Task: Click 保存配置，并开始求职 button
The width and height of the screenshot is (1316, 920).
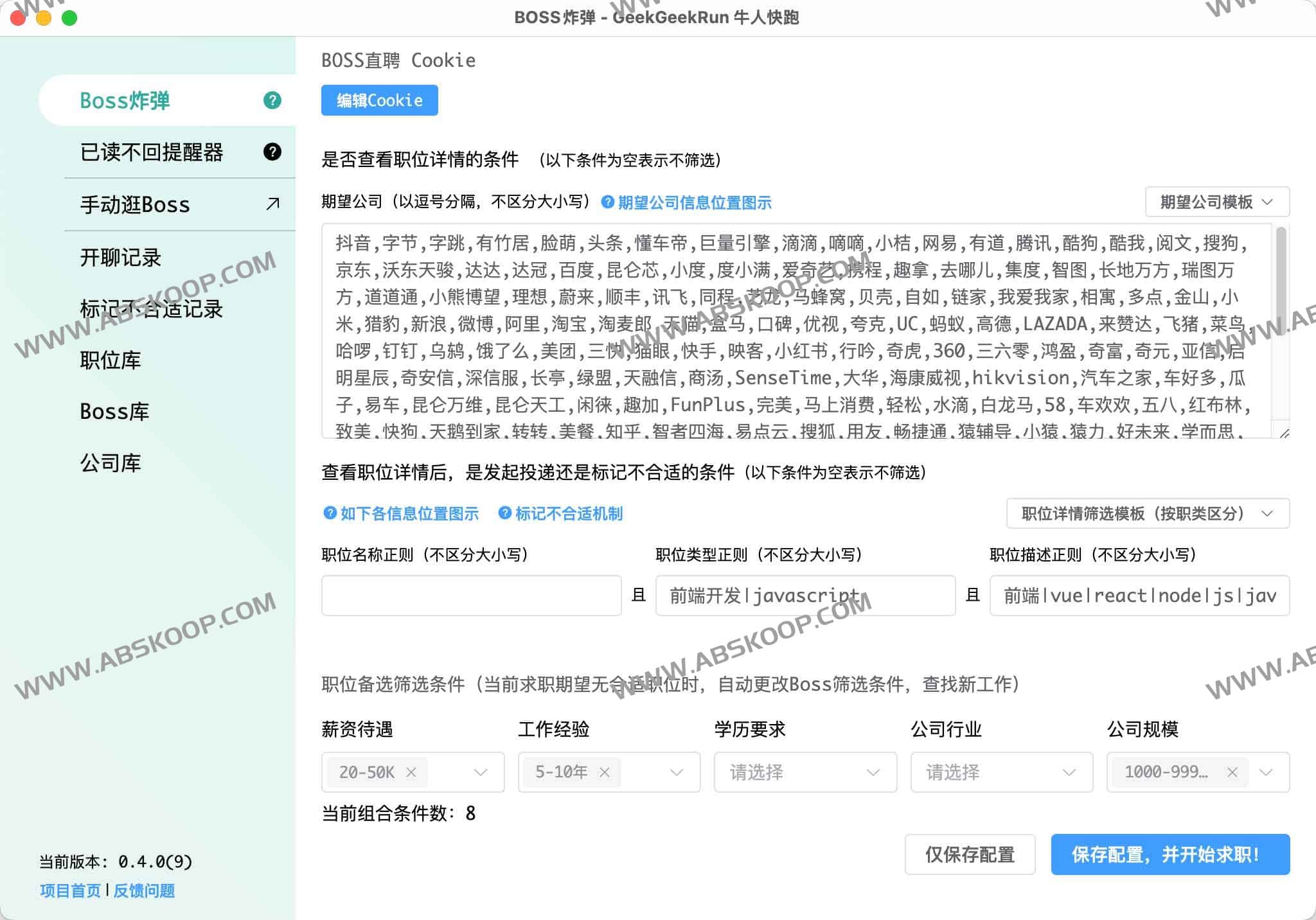Action: click(1169, 854)
